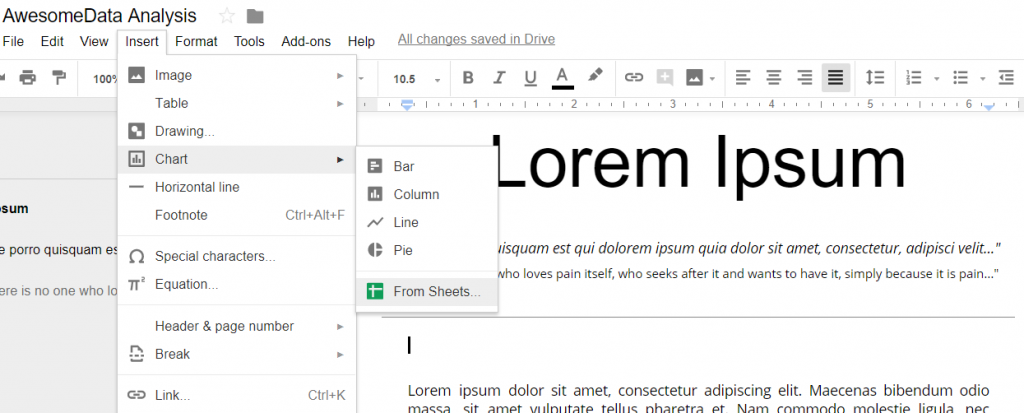
Task: Open the File menu
Action: click(x=13, y=42)
